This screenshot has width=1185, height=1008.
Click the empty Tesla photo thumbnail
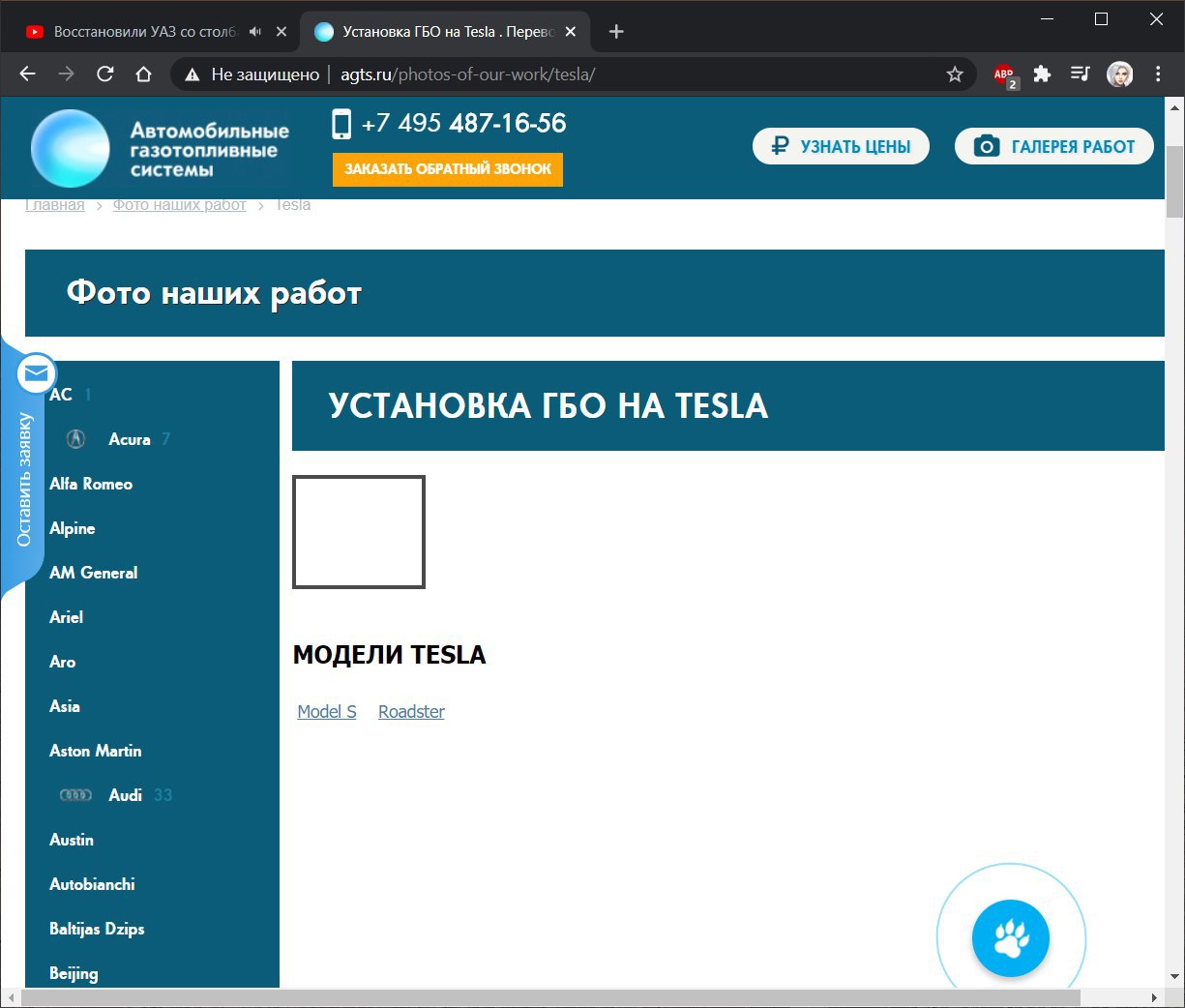[x=359, y=532]
